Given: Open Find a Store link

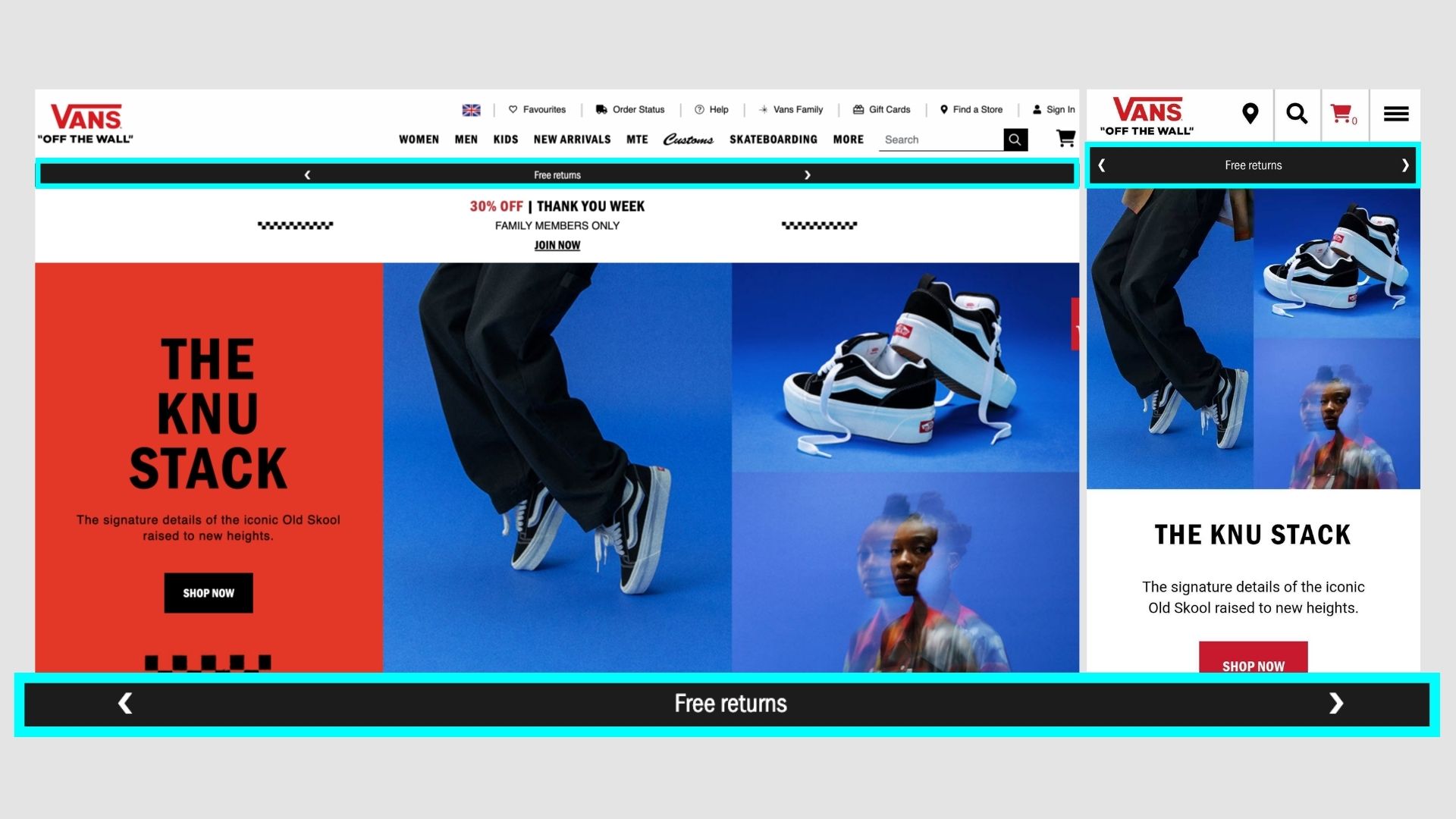Looking at the screenshot, I should (971, 109).
